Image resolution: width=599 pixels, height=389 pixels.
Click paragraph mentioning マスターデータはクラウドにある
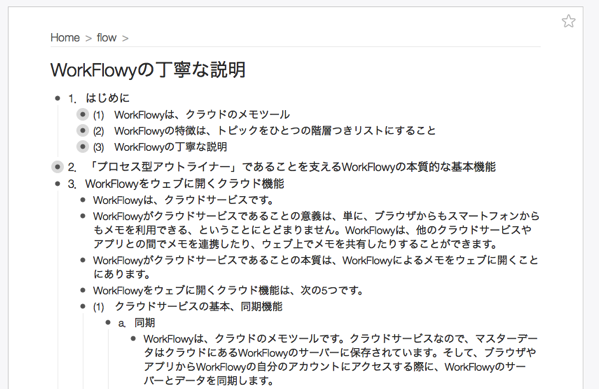point(341,360)
